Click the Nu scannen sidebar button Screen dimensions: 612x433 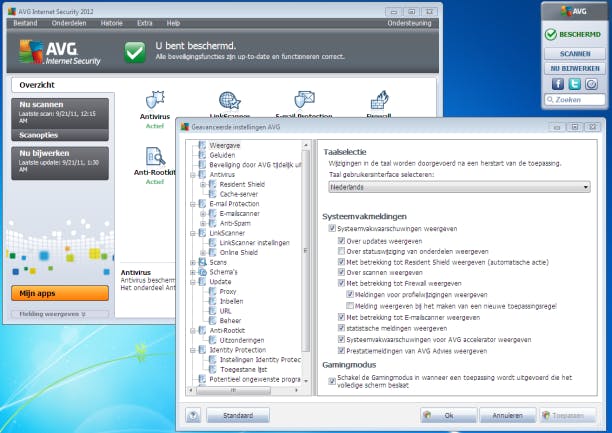60,114
